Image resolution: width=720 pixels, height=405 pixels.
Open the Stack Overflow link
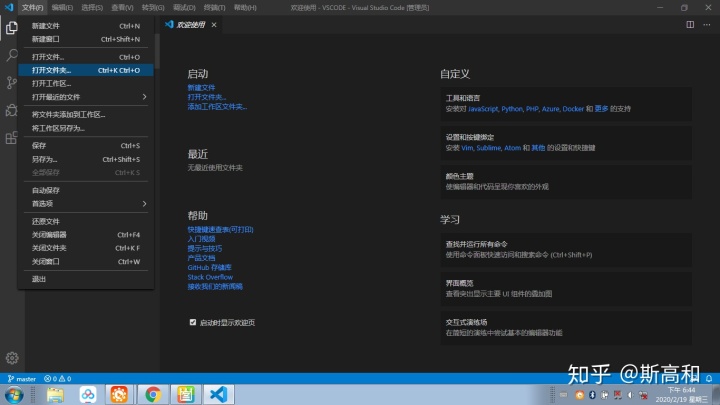210,277
